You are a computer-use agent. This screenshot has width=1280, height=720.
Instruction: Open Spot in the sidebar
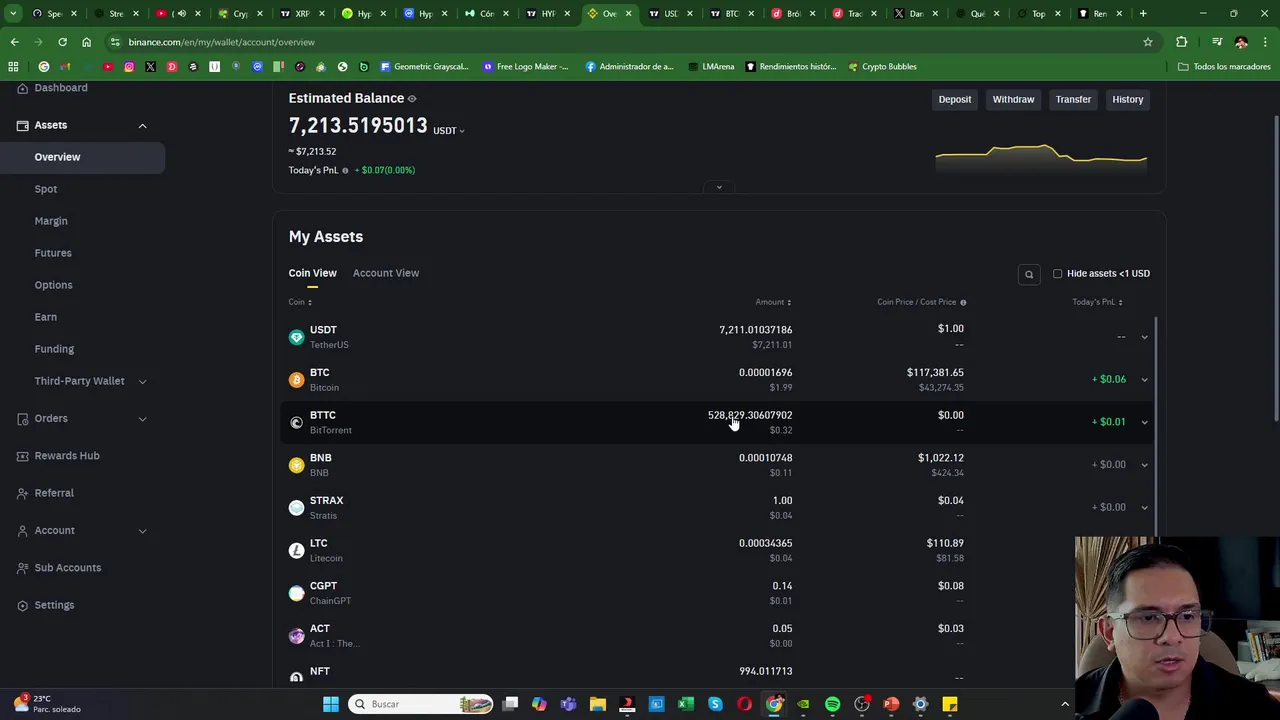pos(46,189)
